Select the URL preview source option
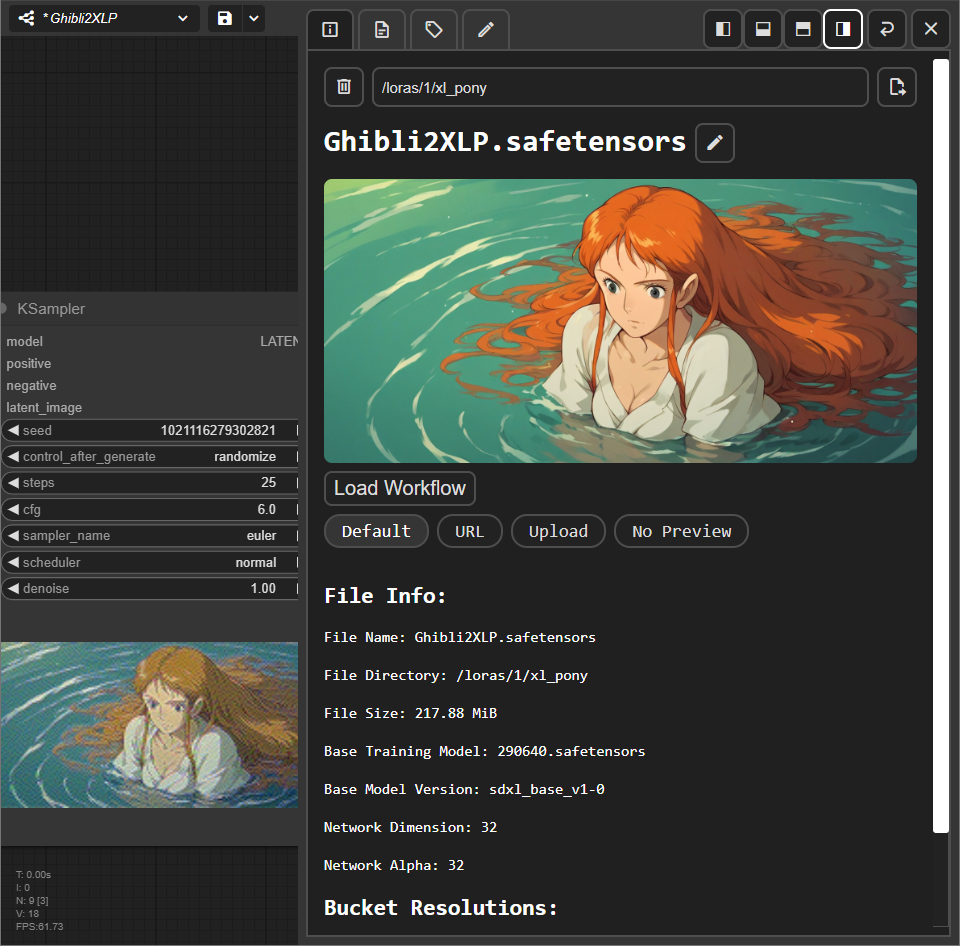This screenshot has height=946, width=960. [469, 531]
